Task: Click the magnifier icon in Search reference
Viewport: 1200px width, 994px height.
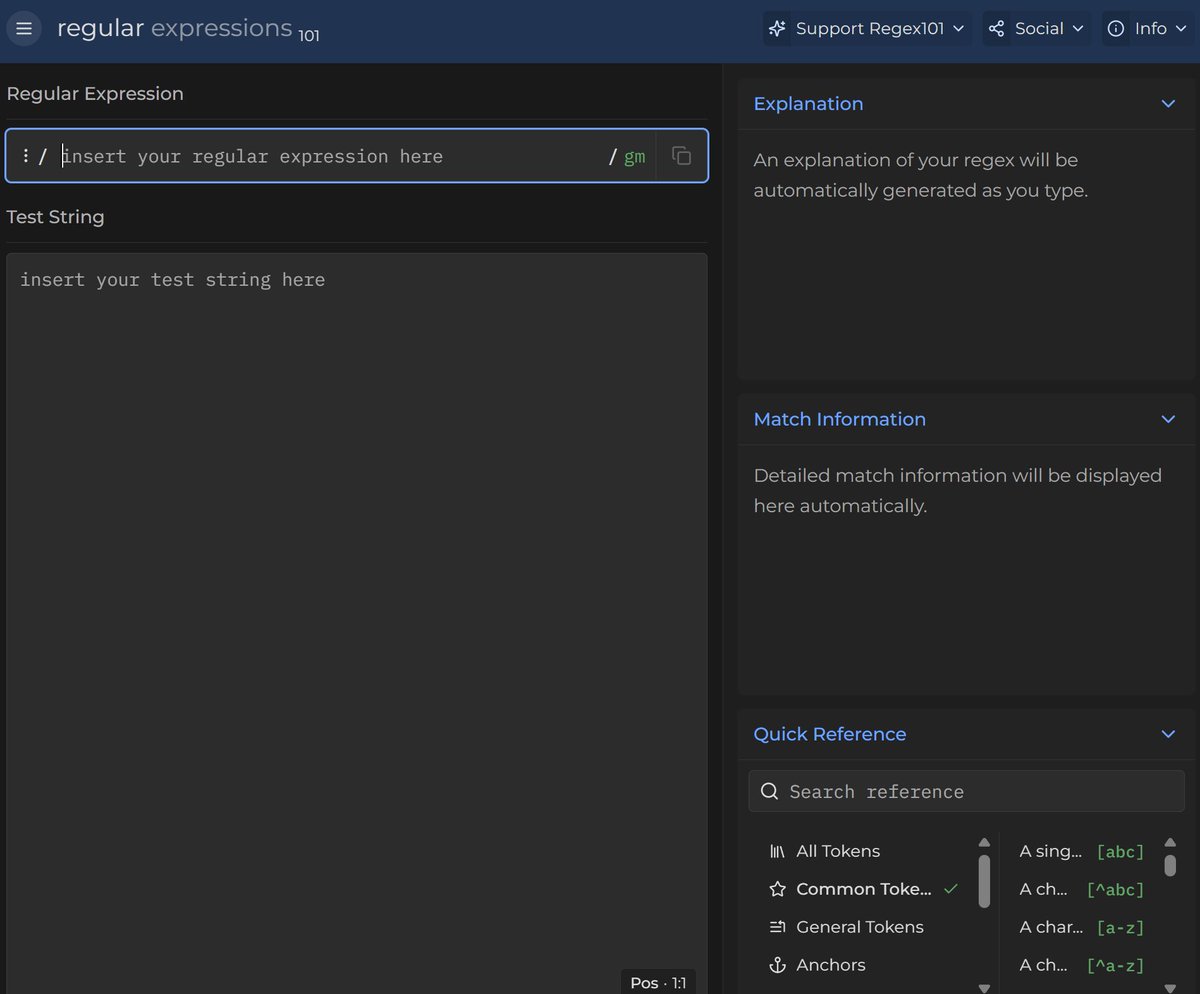Action: pos(769,791)
